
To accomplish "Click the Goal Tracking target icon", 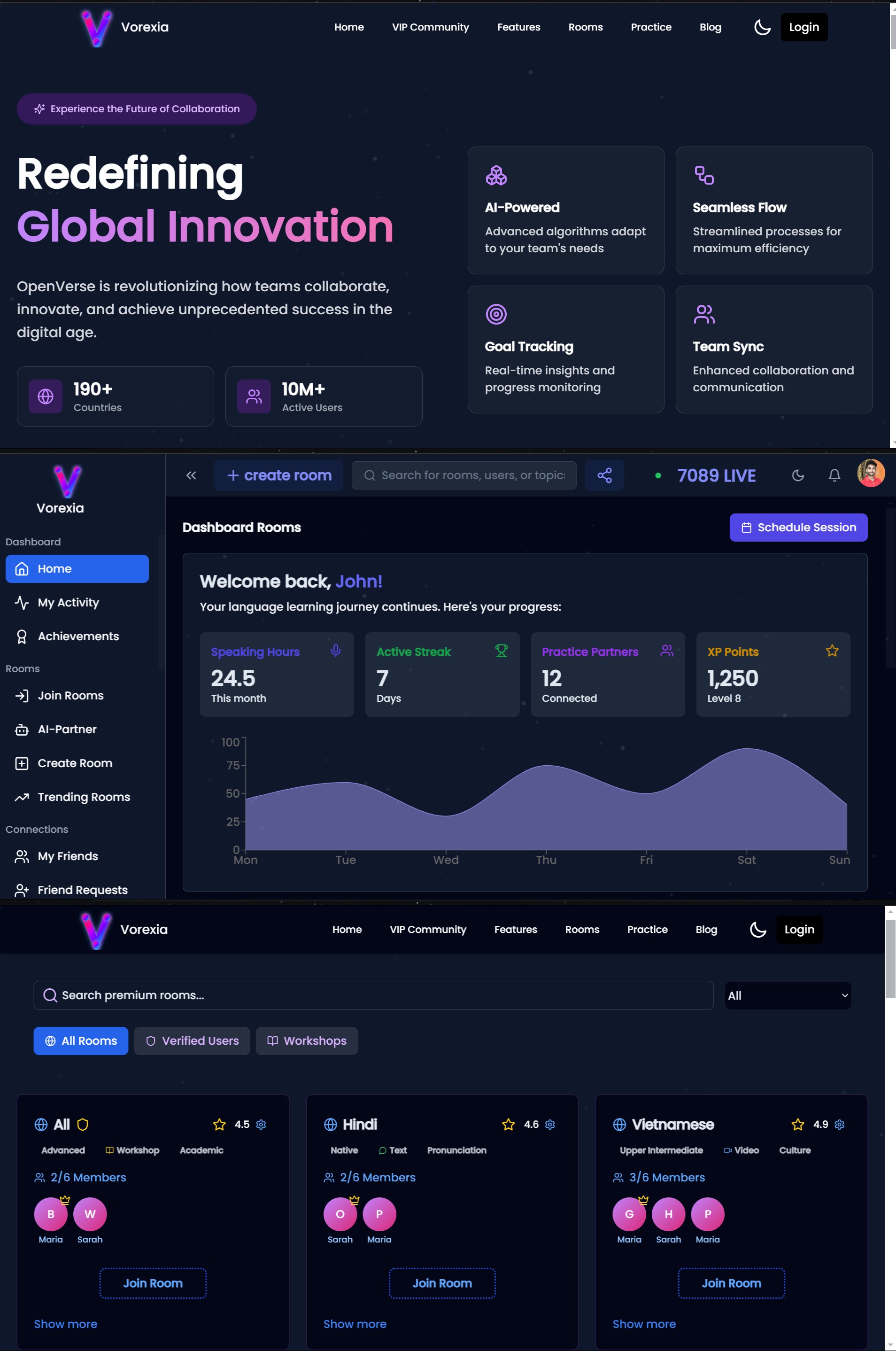I will [495, 314].
